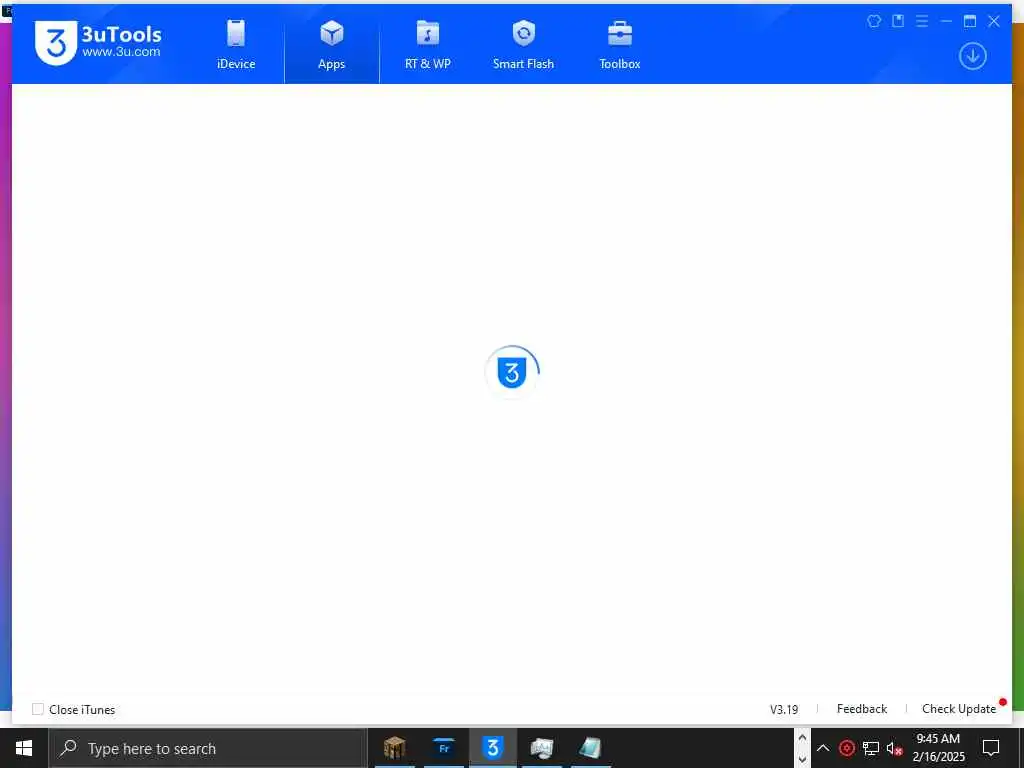Viewport: 1024px width, 768px height.
Task: Close the 3uTools window
Action: tap(994, 21)
